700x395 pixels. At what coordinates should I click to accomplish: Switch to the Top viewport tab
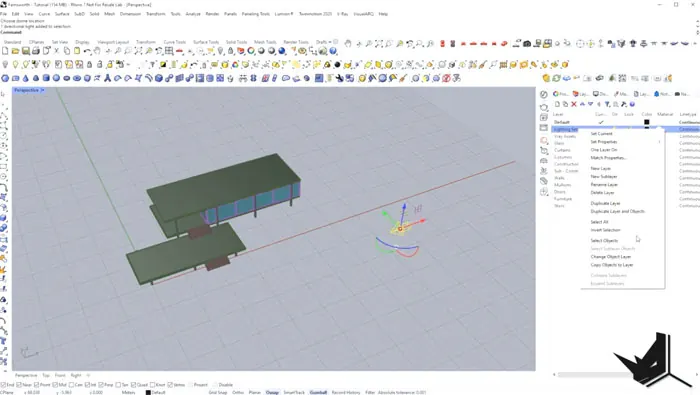[46, 375]
